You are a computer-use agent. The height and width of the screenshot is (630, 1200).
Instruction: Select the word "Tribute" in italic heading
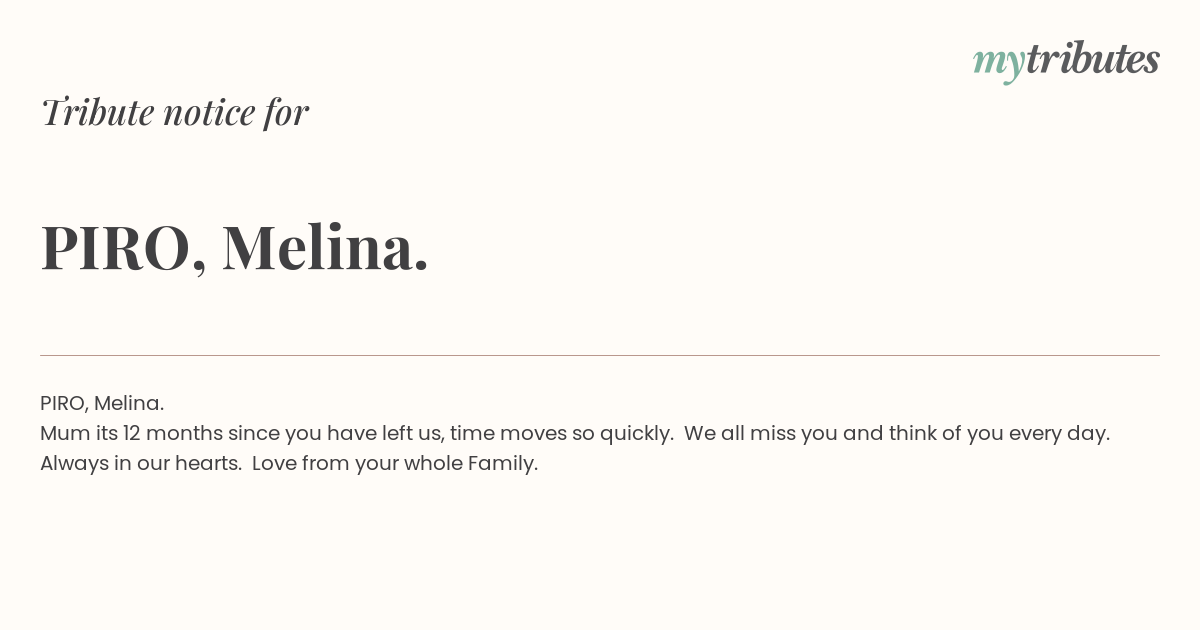point(97,112)
